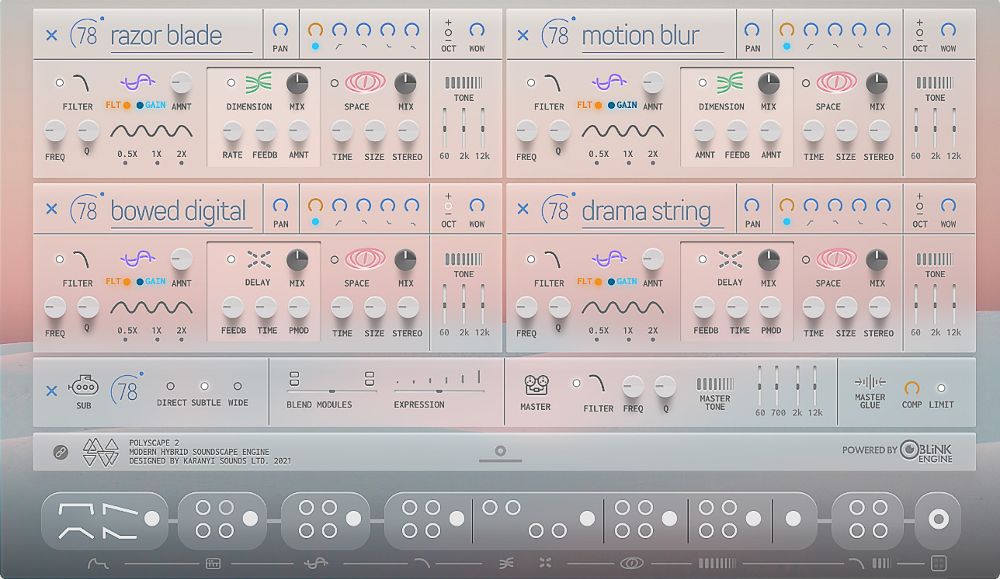1000x579 pixels.
Task: Enable the LIMIT control in master section
Action: [941, 388]
